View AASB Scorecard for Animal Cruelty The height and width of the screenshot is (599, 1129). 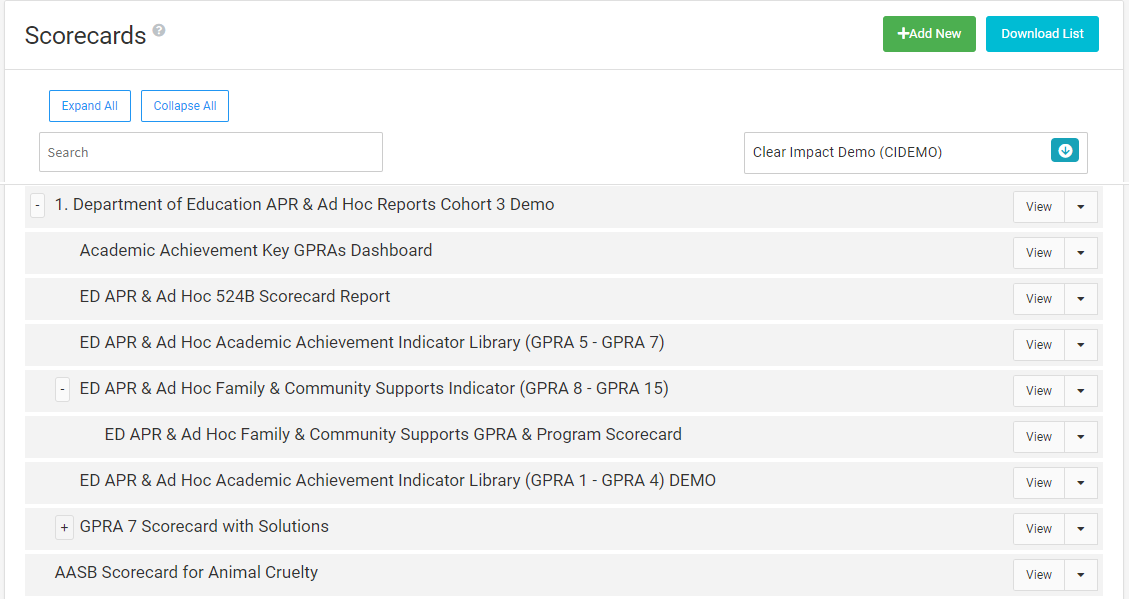click(x=1038, y=575)
